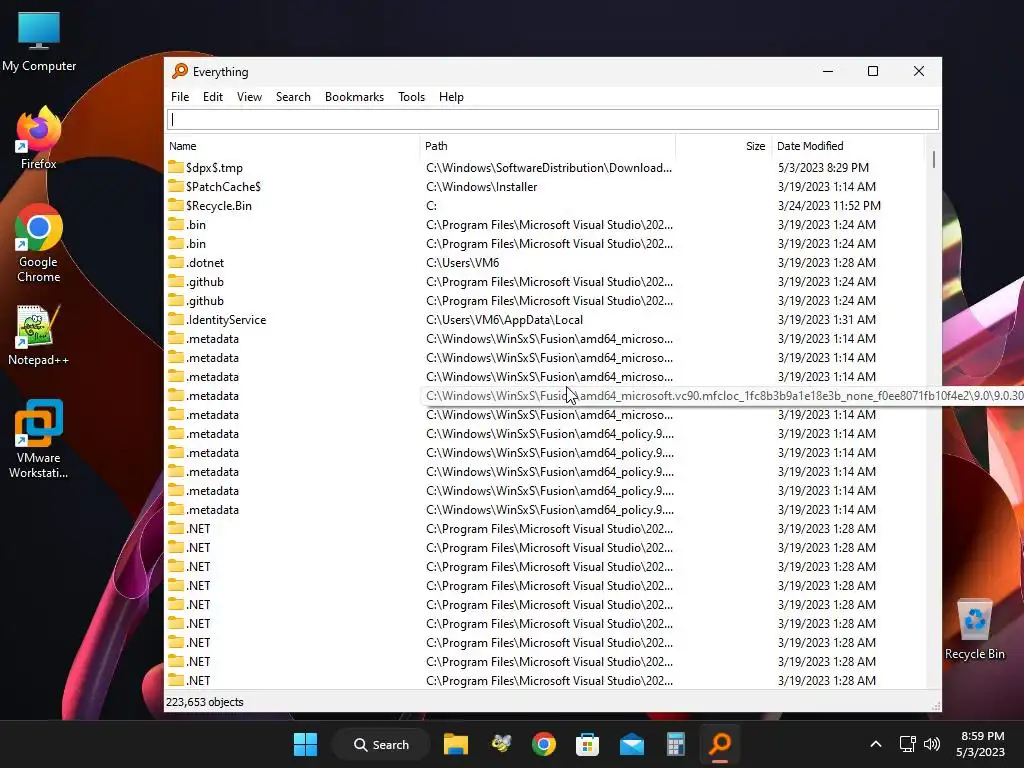
Task: Open the Bookmarks menu
Action: point(354,97)
